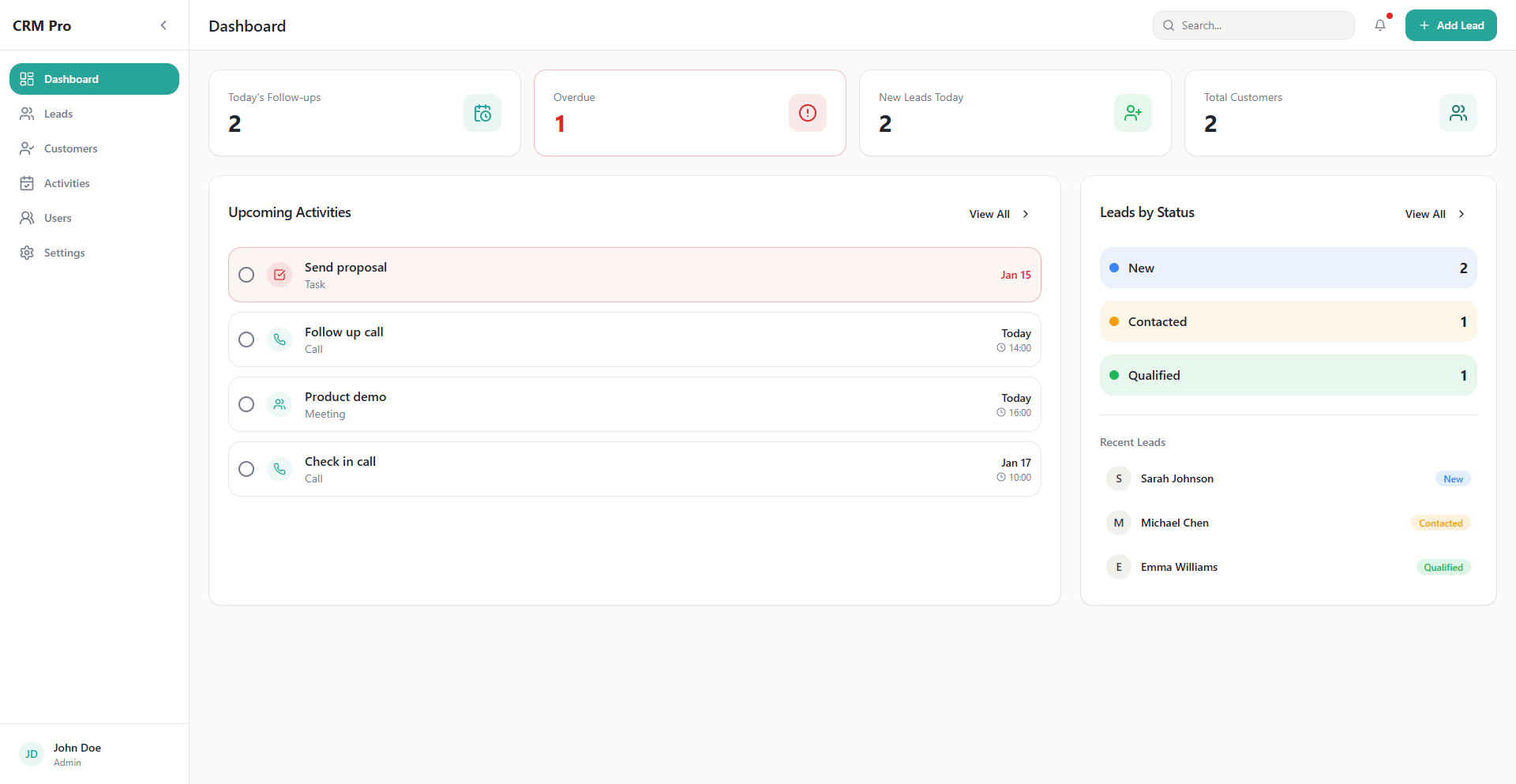The image size is (1516, 784).
Task: Click the Overdue alert icon
Action: 807,113
